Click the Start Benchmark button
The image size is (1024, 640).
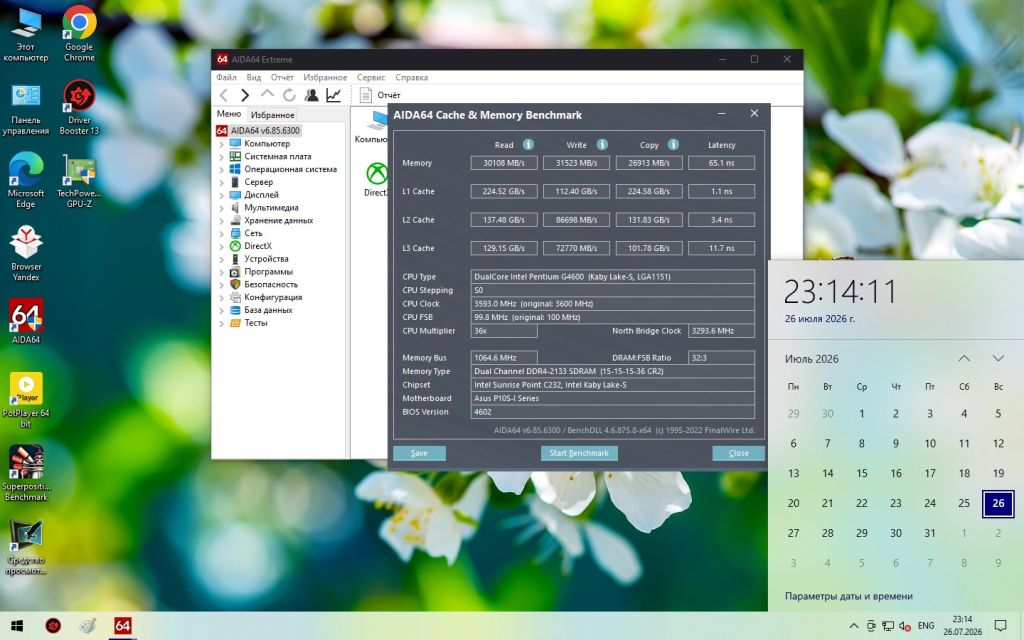[579, 453]
